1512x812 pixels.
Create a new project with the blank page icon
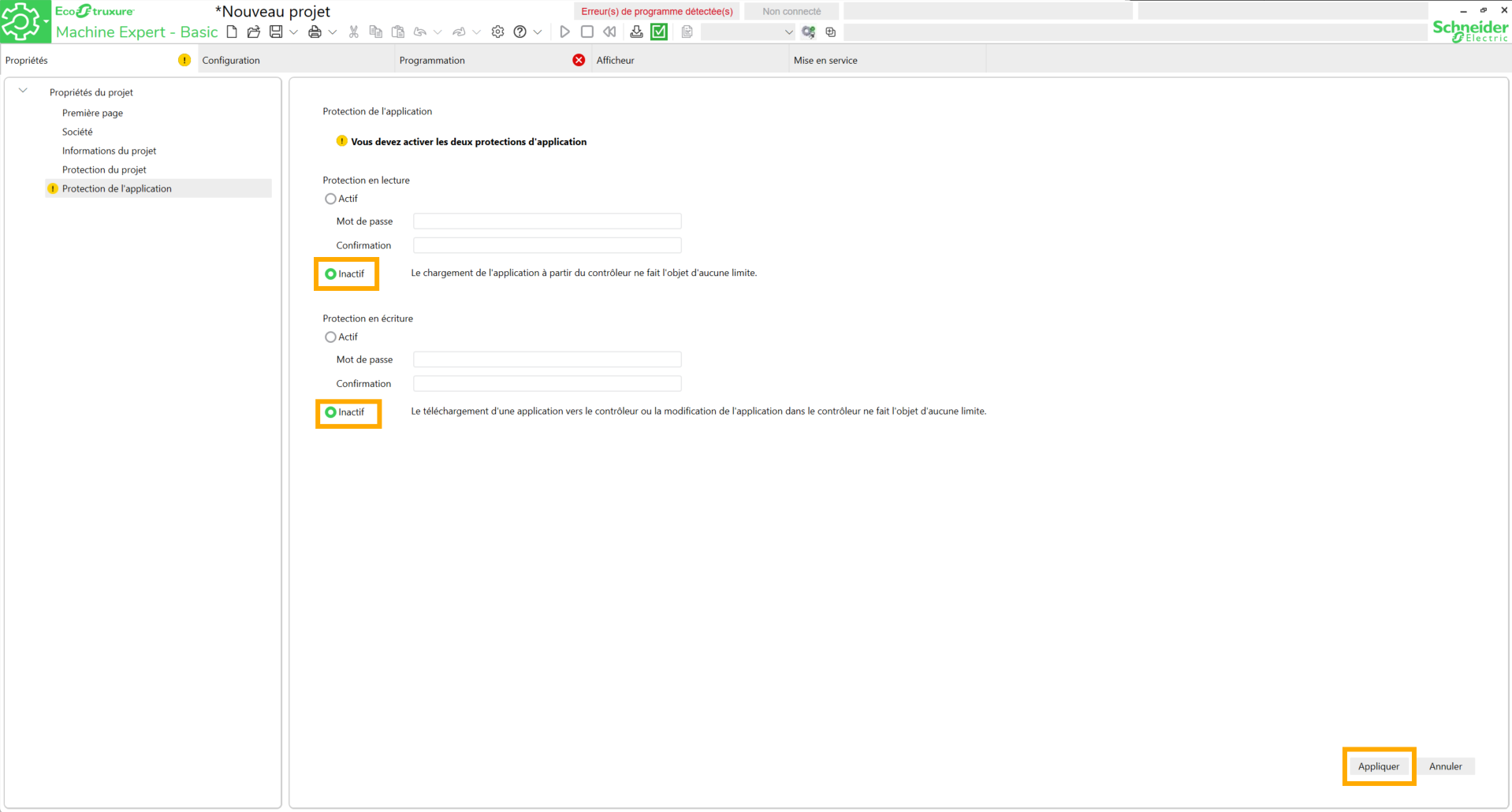click(x=232, y=32)
